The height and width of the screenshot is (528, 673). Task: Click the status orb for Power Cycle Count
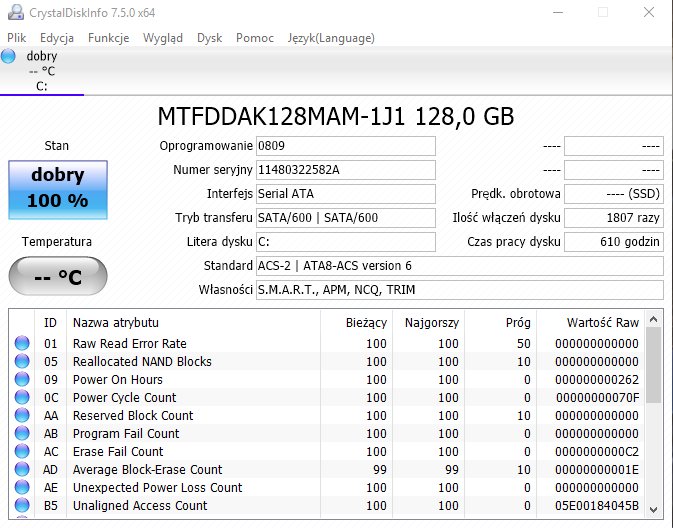click(x=22, y=397)
